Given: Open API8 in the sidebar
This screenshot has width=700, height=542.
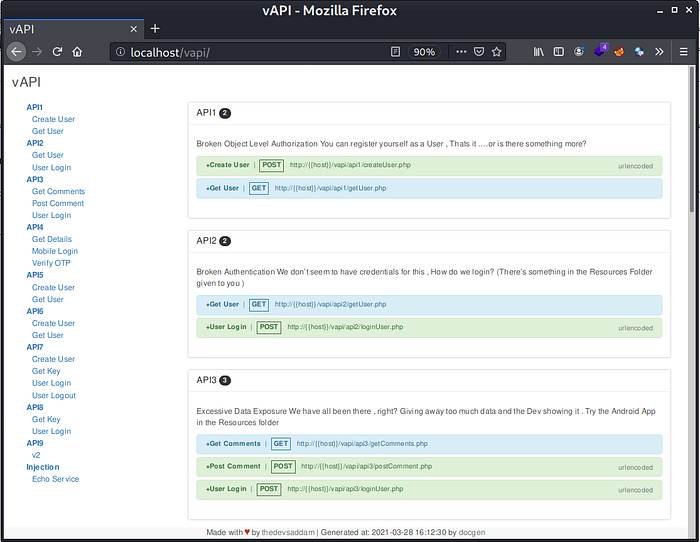Looking at the screenshot, I should click(35, 407).
